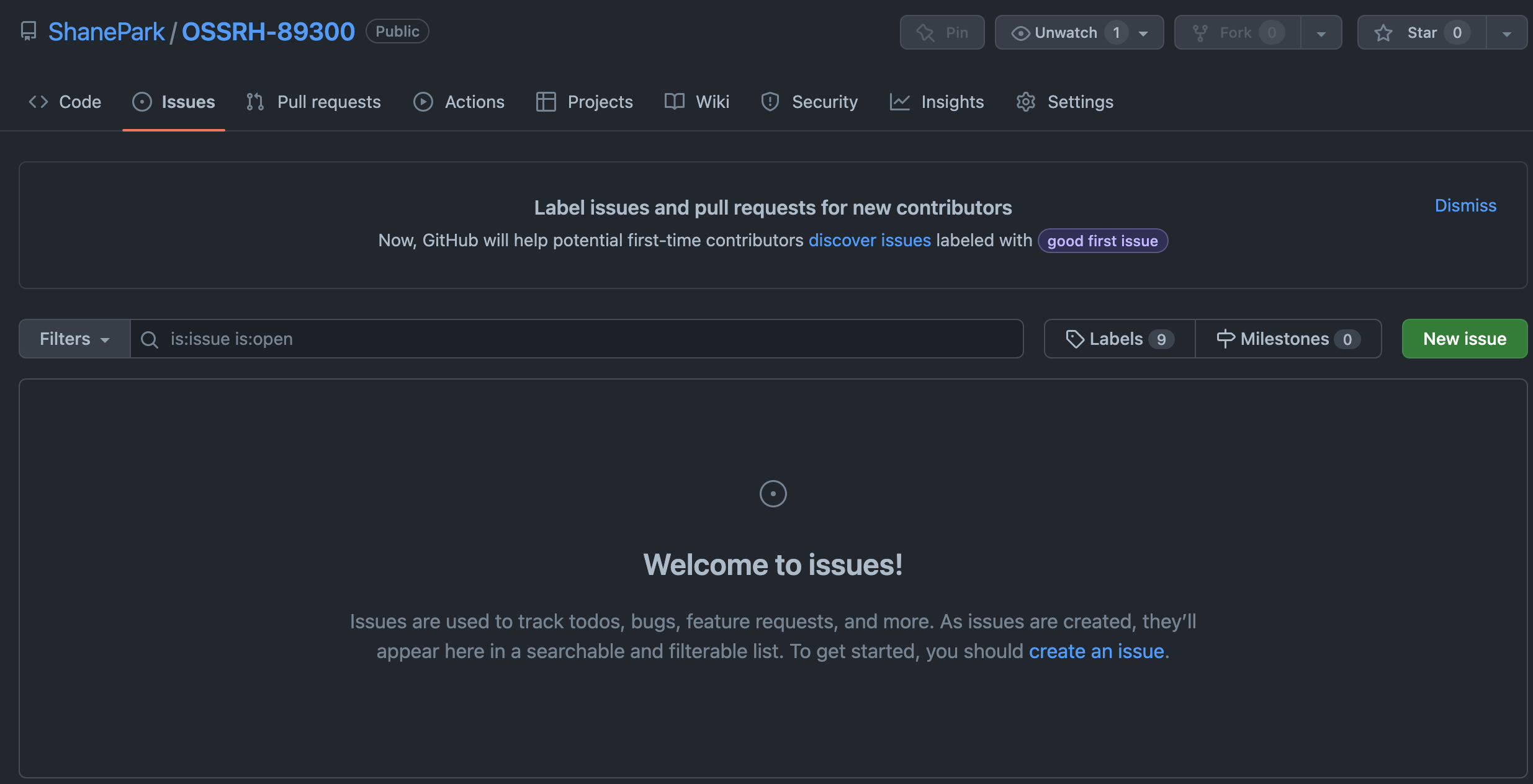Click the Pin button
Image resolution: width=1533 pixels, height=784 pixels.
(x=942, y=33)
